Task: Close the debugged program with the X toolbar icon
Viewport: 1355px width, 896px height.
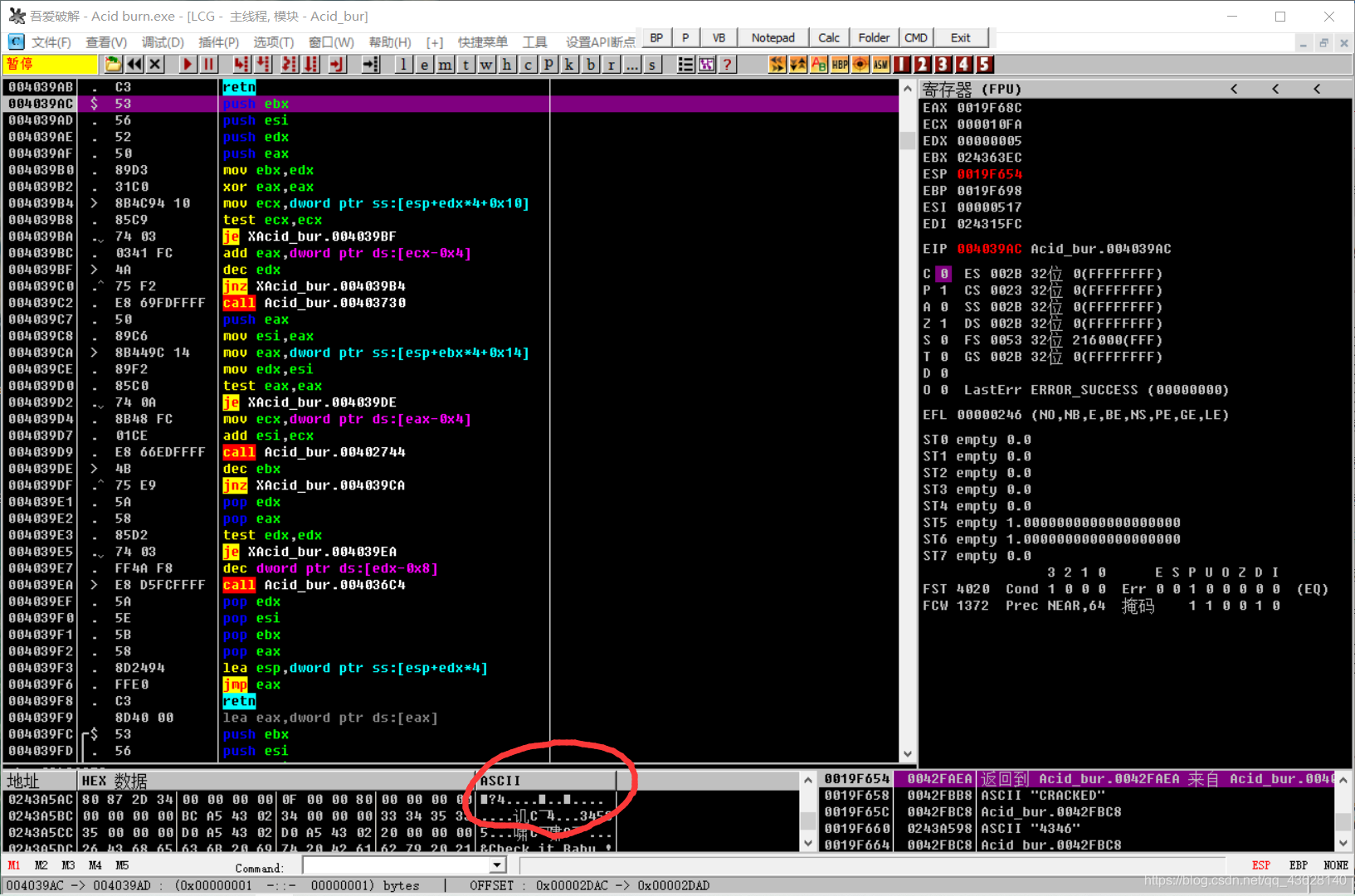Action: pyautogui.click(x=155, y=64)
